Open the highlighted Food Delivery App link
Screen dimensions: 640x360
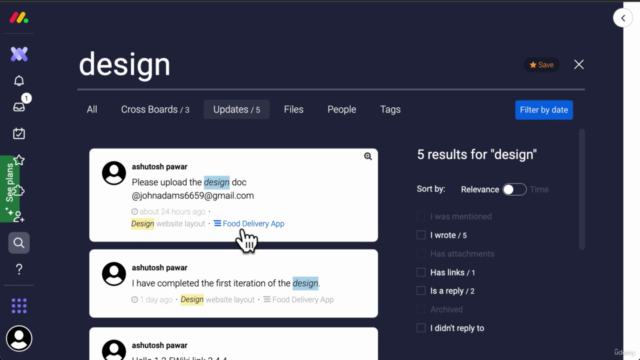coord(249,224)
